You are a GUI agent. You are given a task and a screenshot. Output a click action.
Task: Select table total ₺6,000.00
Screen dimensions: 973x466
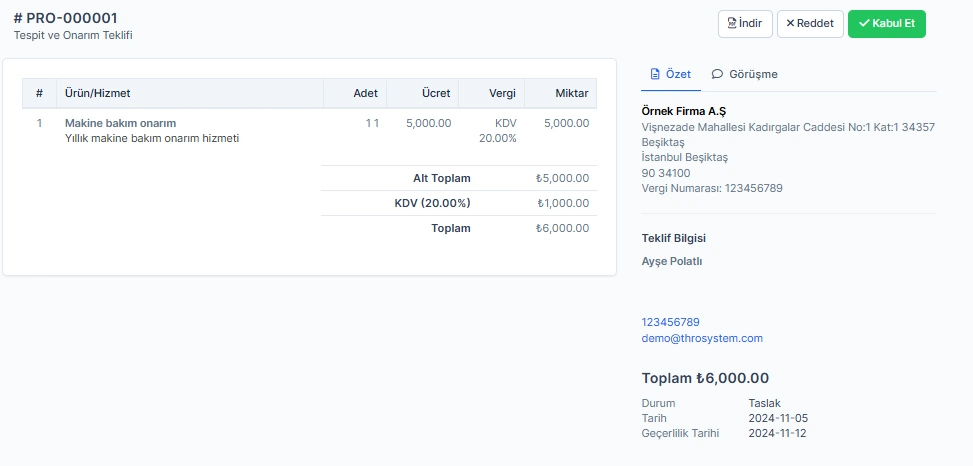pos(562,228)
